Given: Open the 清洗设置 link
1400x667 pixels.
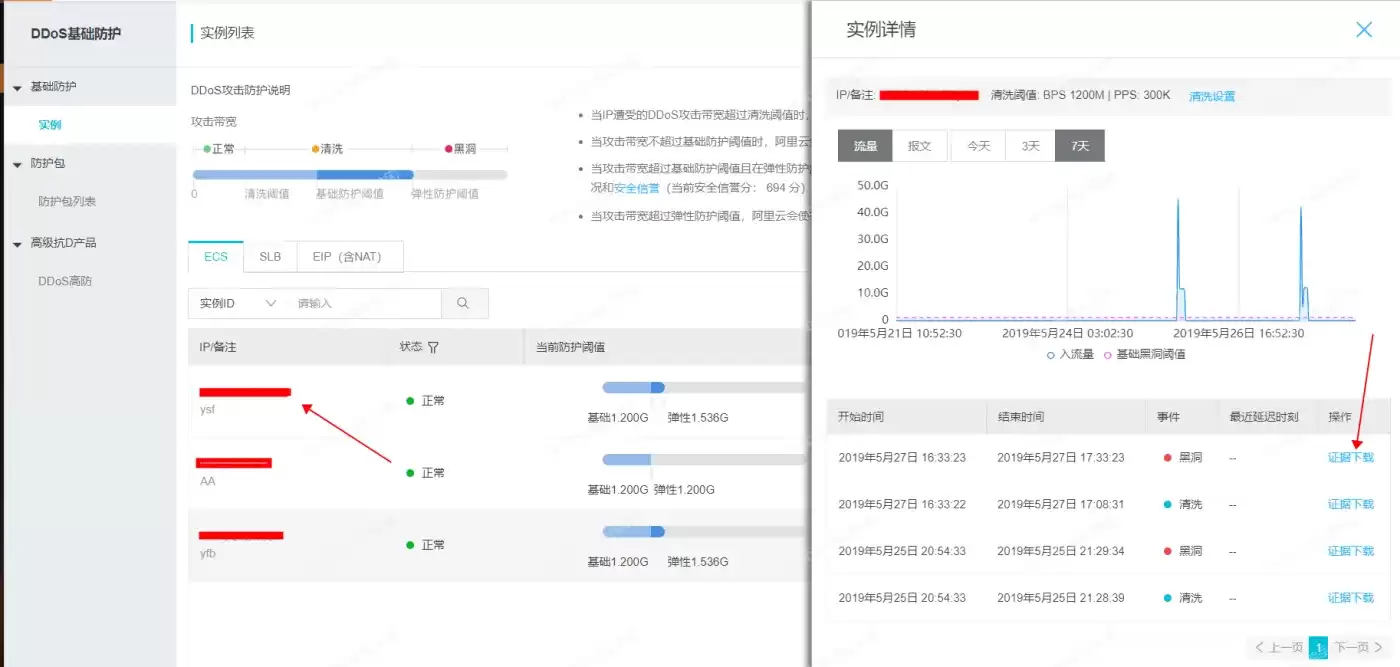Looking at the screenshot, I should click(x=1212, y=97).
